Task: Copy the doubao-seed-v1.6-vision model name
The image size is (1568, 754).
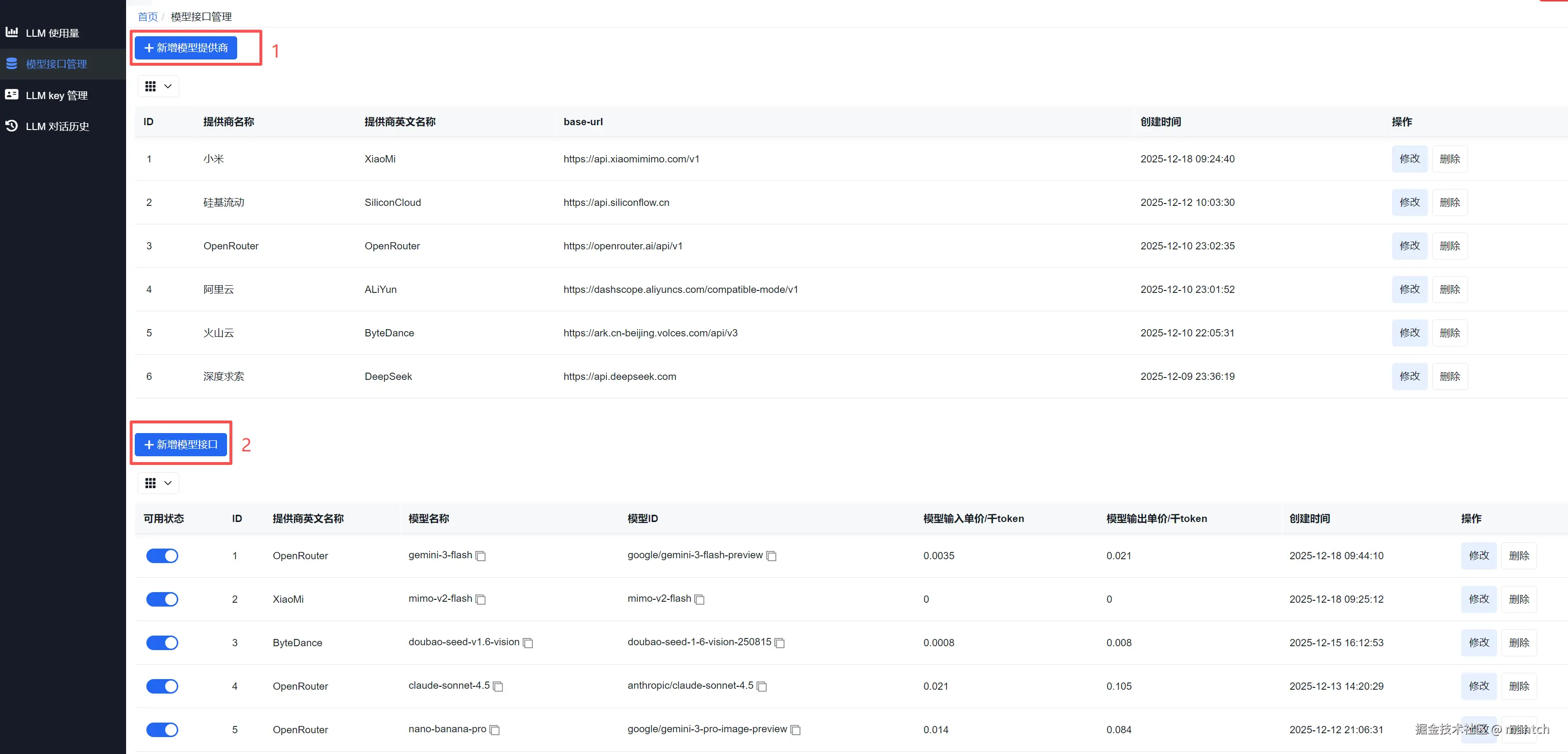Action: point(528,643)
